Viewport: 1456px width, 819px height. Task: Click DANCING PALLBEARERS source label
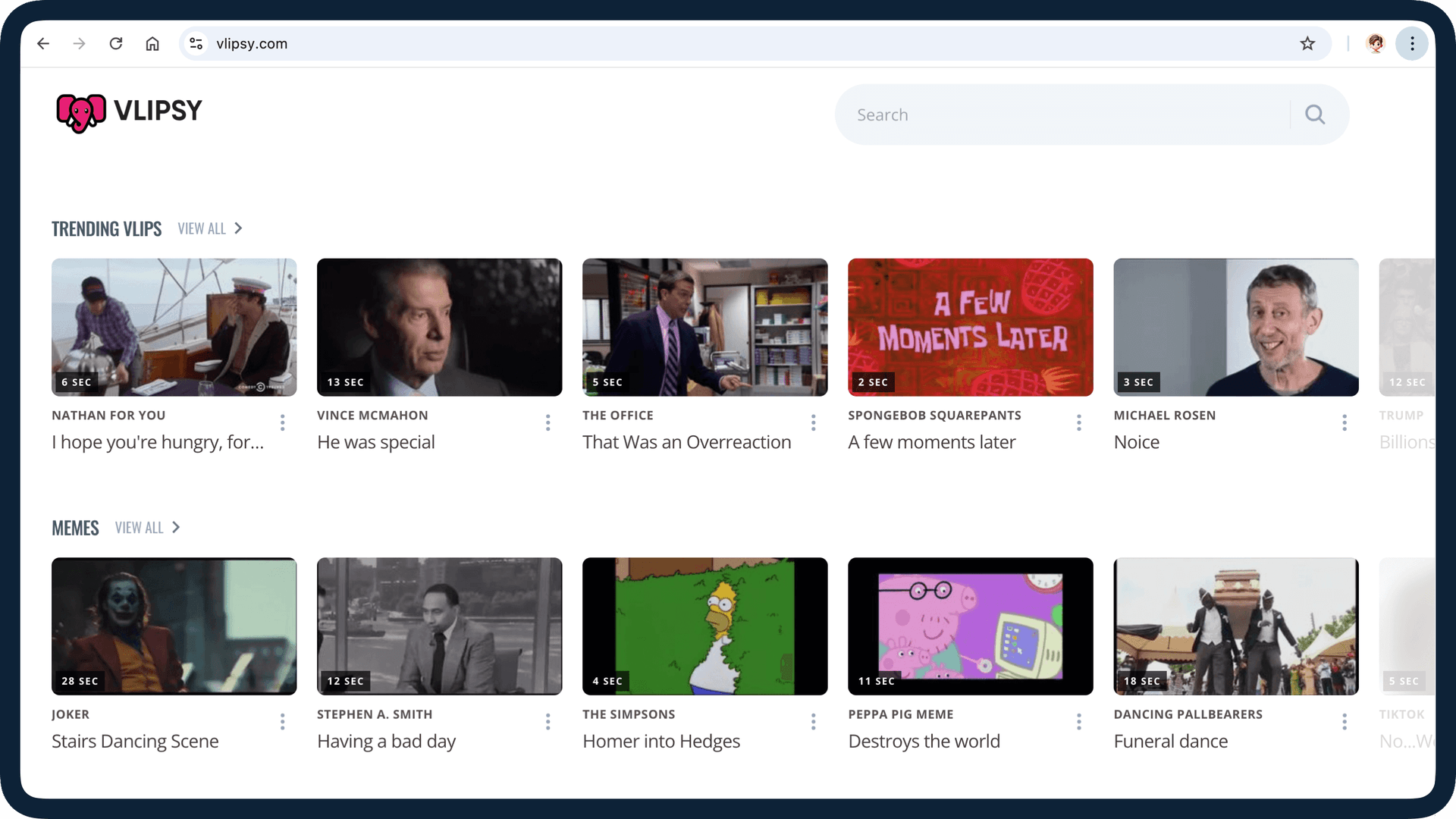tap(1188, 715)
